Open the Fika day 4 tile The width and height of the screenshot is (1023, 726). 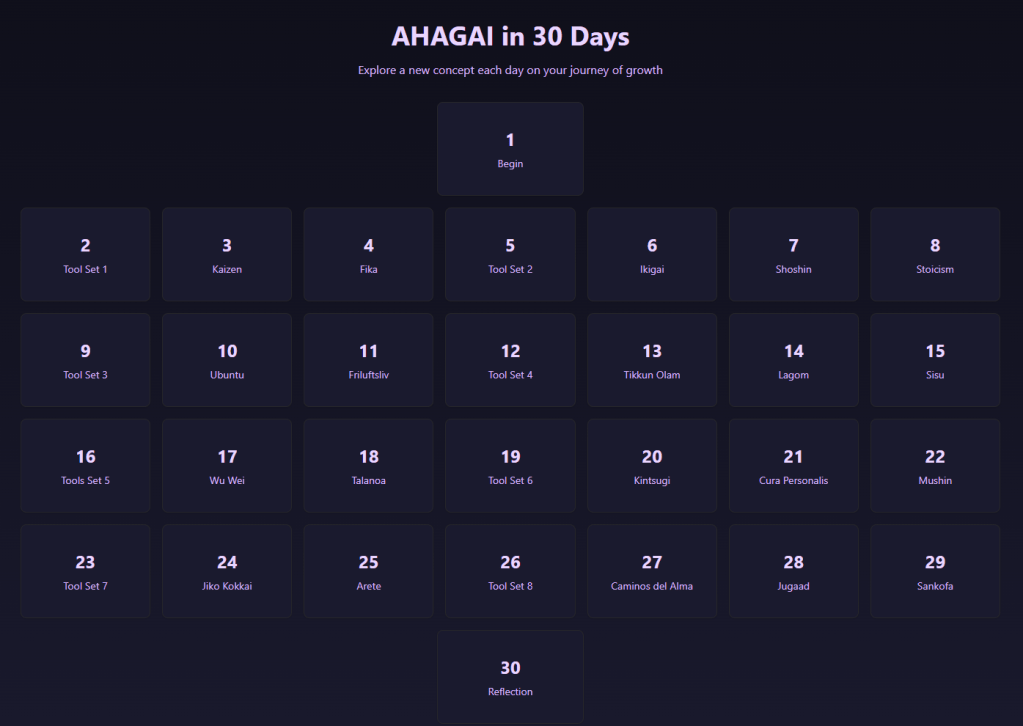point(368,255)
